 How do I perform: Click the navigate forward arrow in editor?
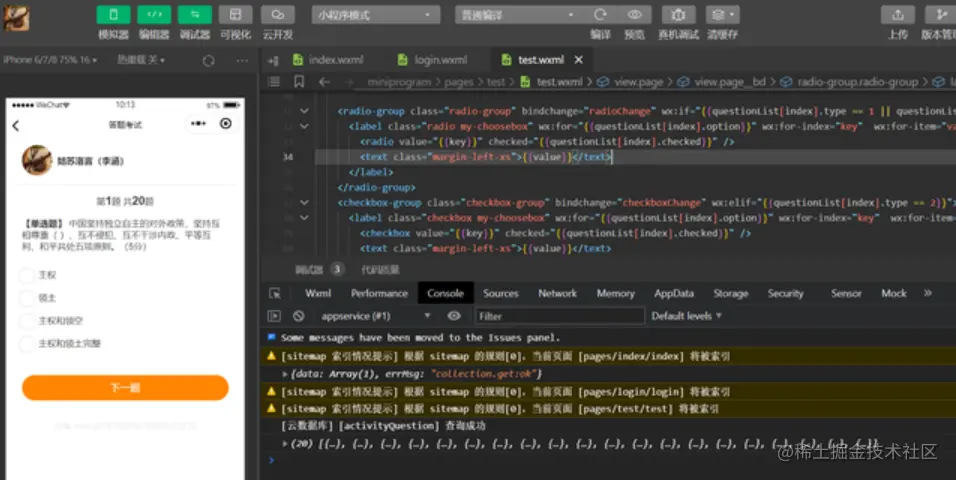[349, 82]
